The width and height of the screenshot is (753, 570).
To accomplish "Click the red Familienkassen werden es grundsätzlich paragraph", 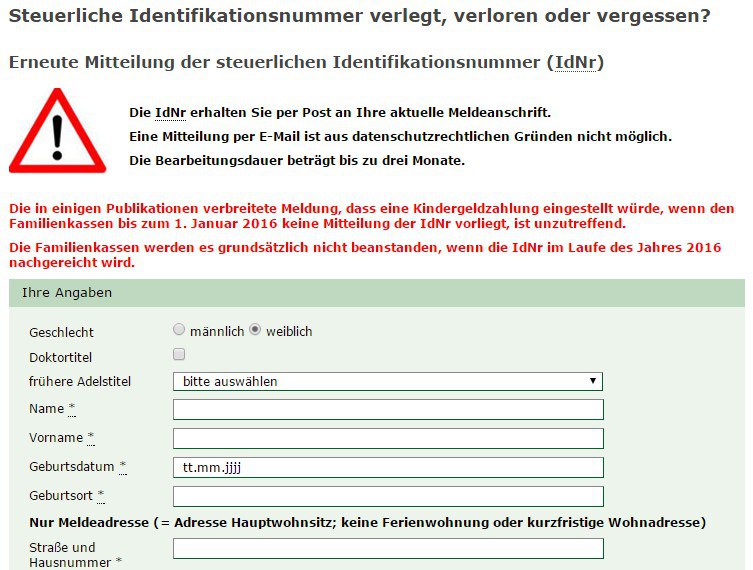I will click(365, 255).
